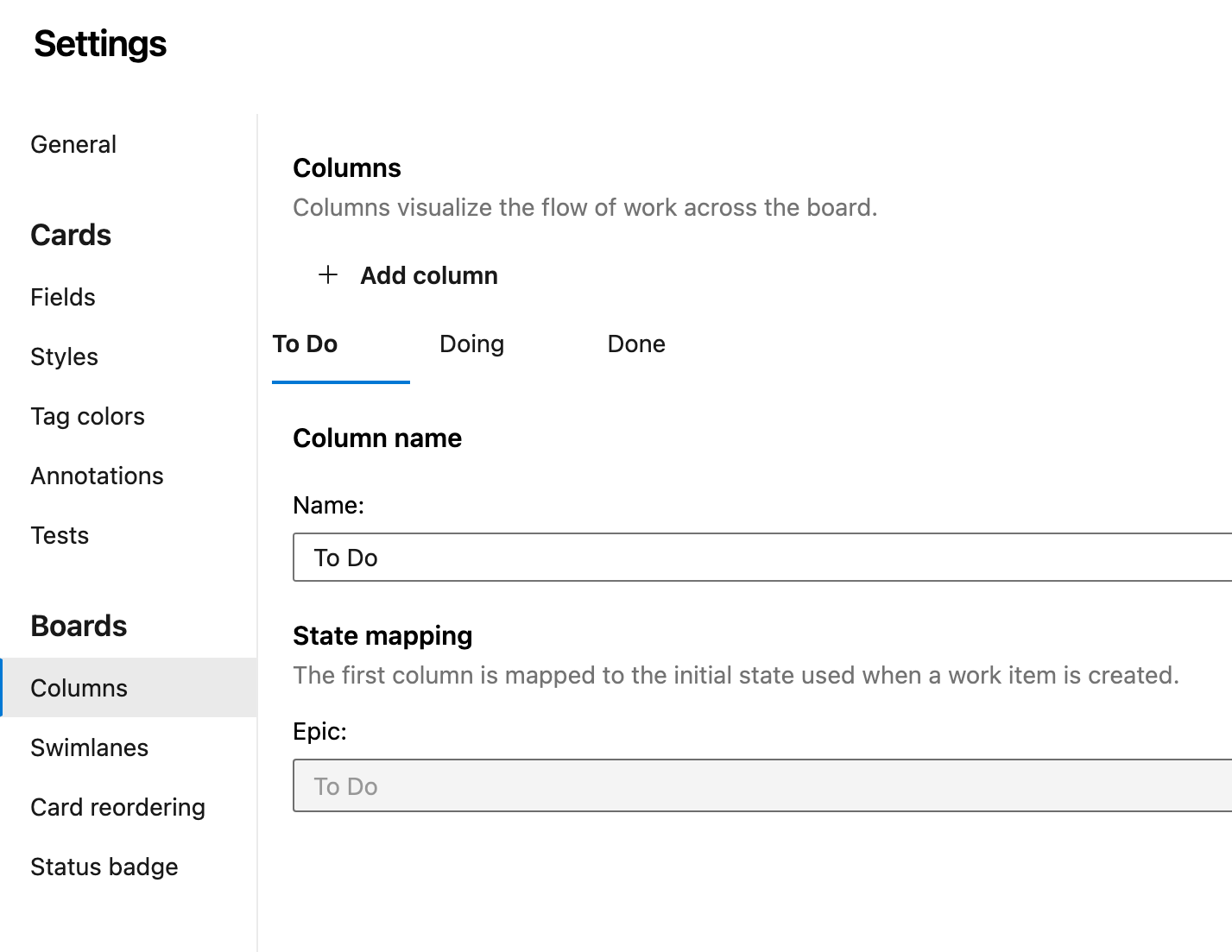Open Annotations settings

click(98, 476)
